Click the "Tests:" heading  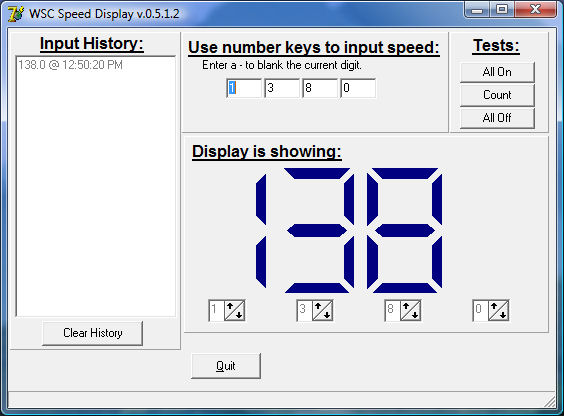pos(496,46)
